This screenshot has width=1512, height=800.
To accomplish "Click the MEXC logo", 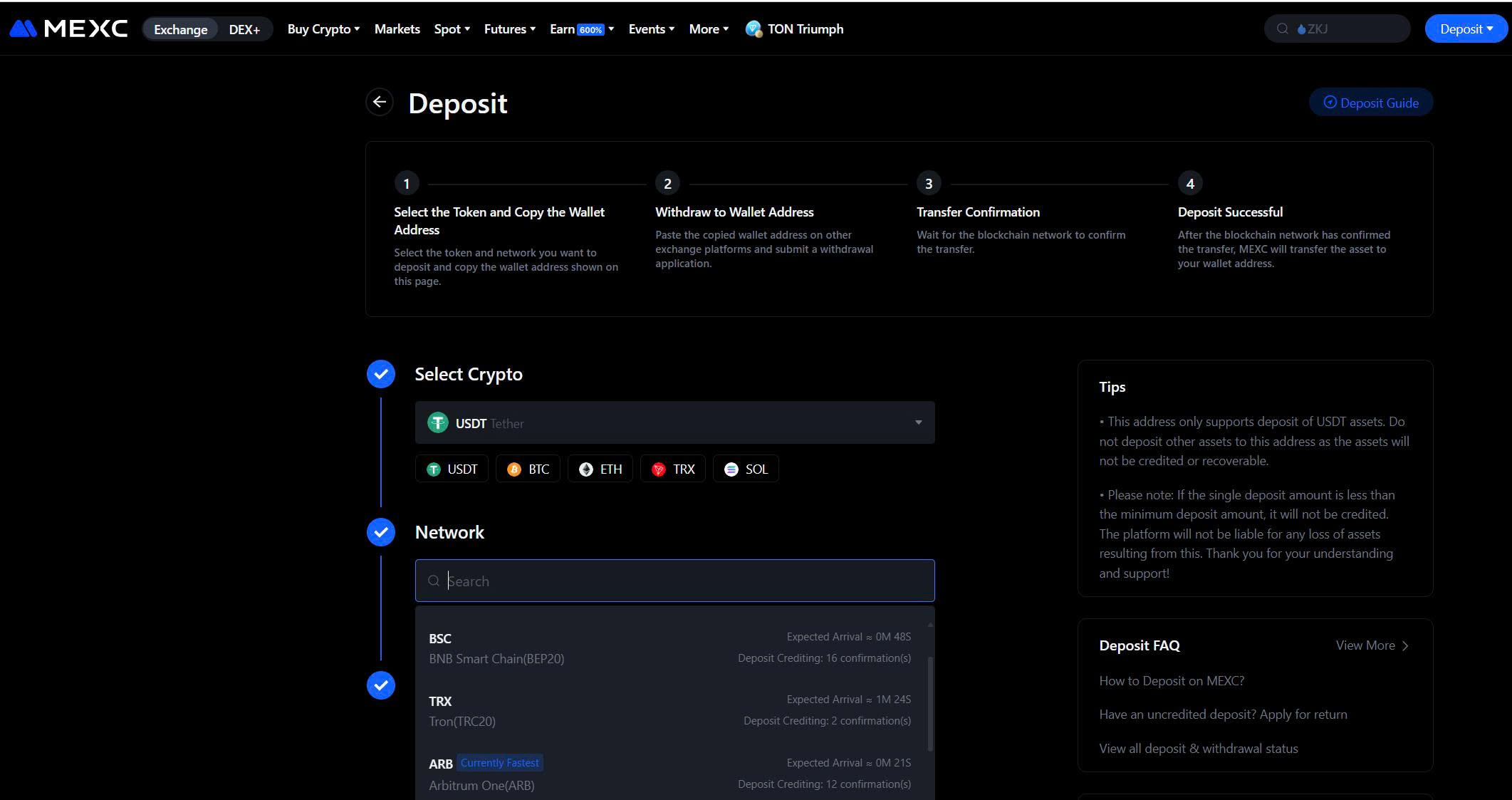I will [x=68, y=28].
